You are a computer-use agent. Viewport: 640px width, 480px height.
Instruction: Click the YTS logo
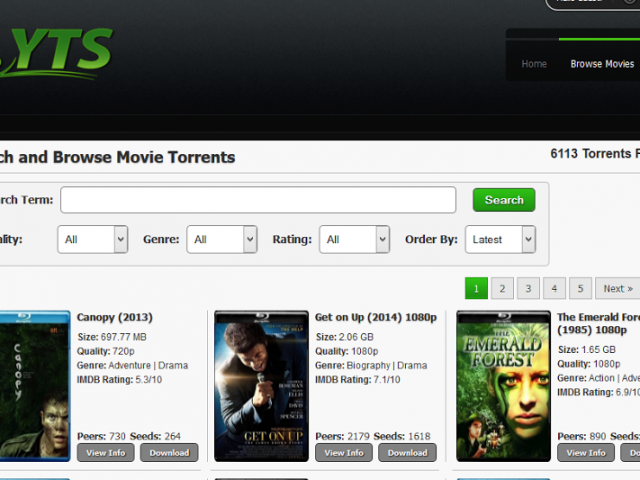coord(55,52)
